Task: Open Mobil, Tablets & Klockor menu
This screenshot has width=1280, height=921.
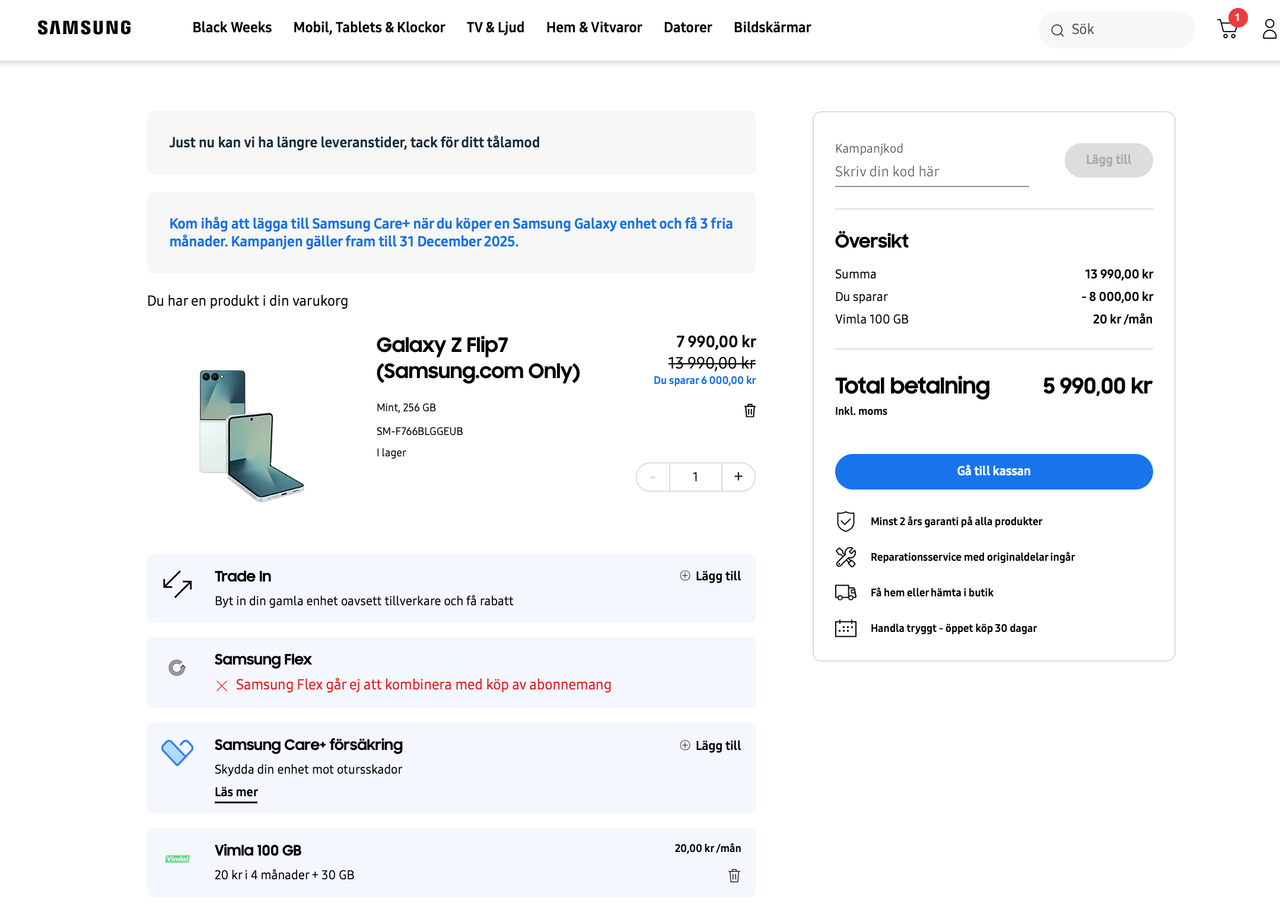Action: click(x=369, y=28)
